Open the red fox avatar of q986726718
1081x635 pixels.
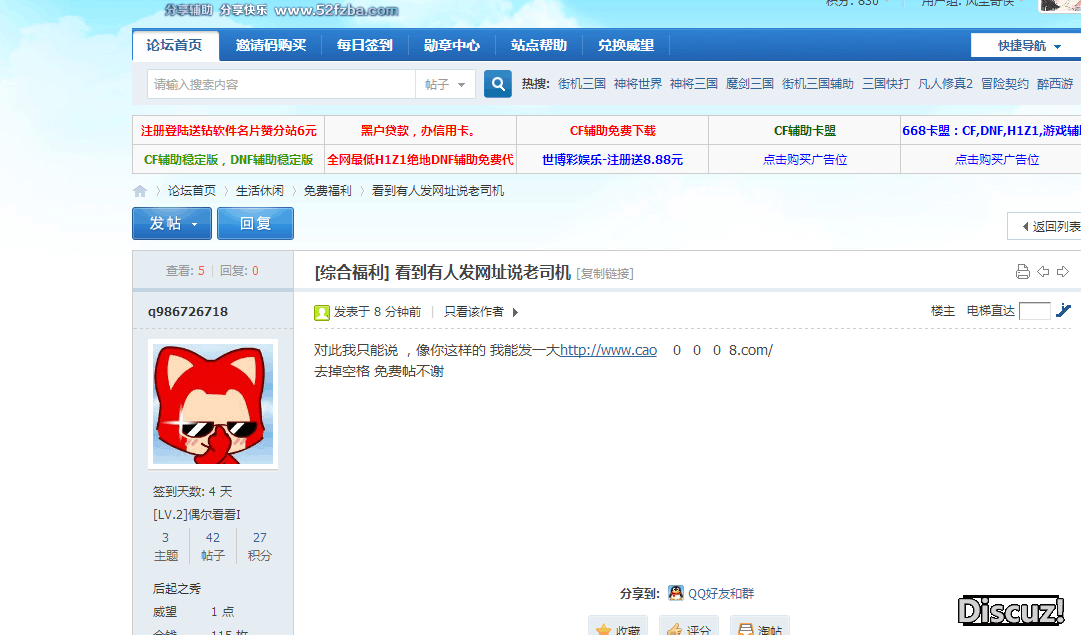tap(213, 404)
